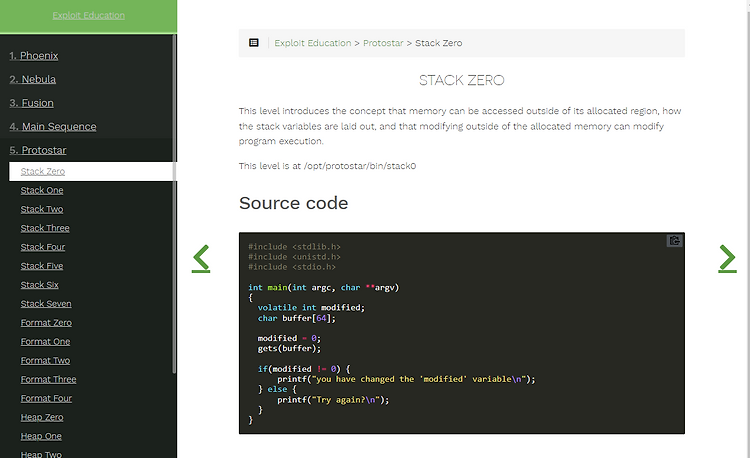
Task: Open the Stack Four level
Action: pyautogui.click(x=43, y=247)
